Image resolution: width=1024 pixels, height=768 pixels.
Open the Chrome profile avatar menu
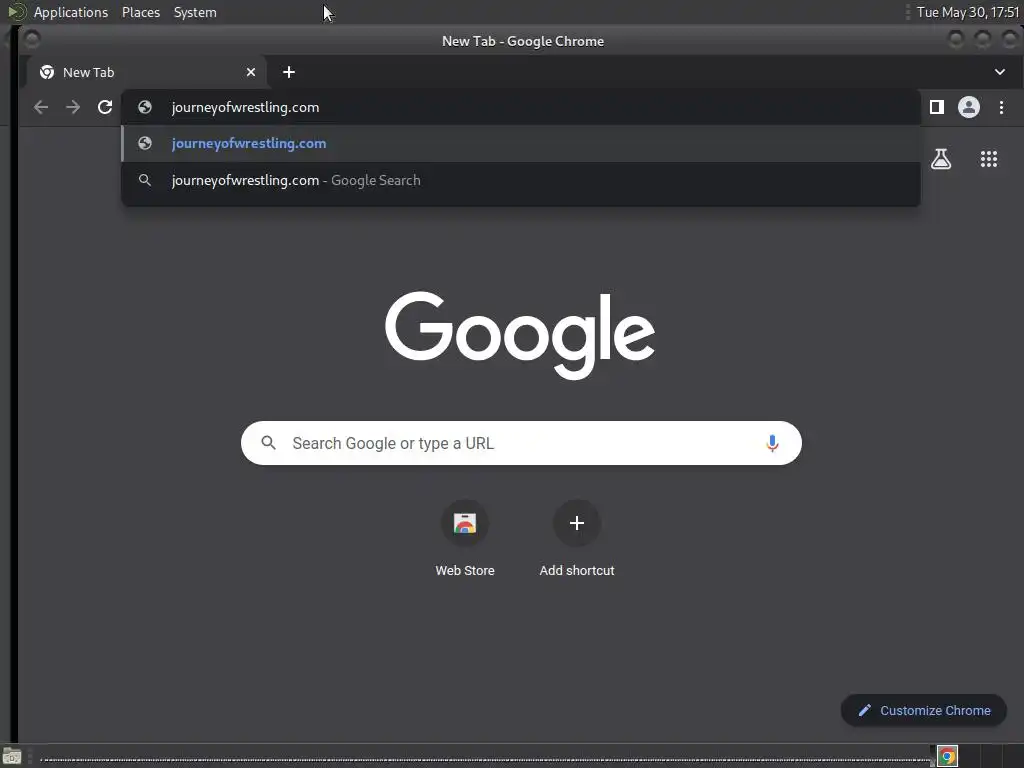click(x=968, y=107)
